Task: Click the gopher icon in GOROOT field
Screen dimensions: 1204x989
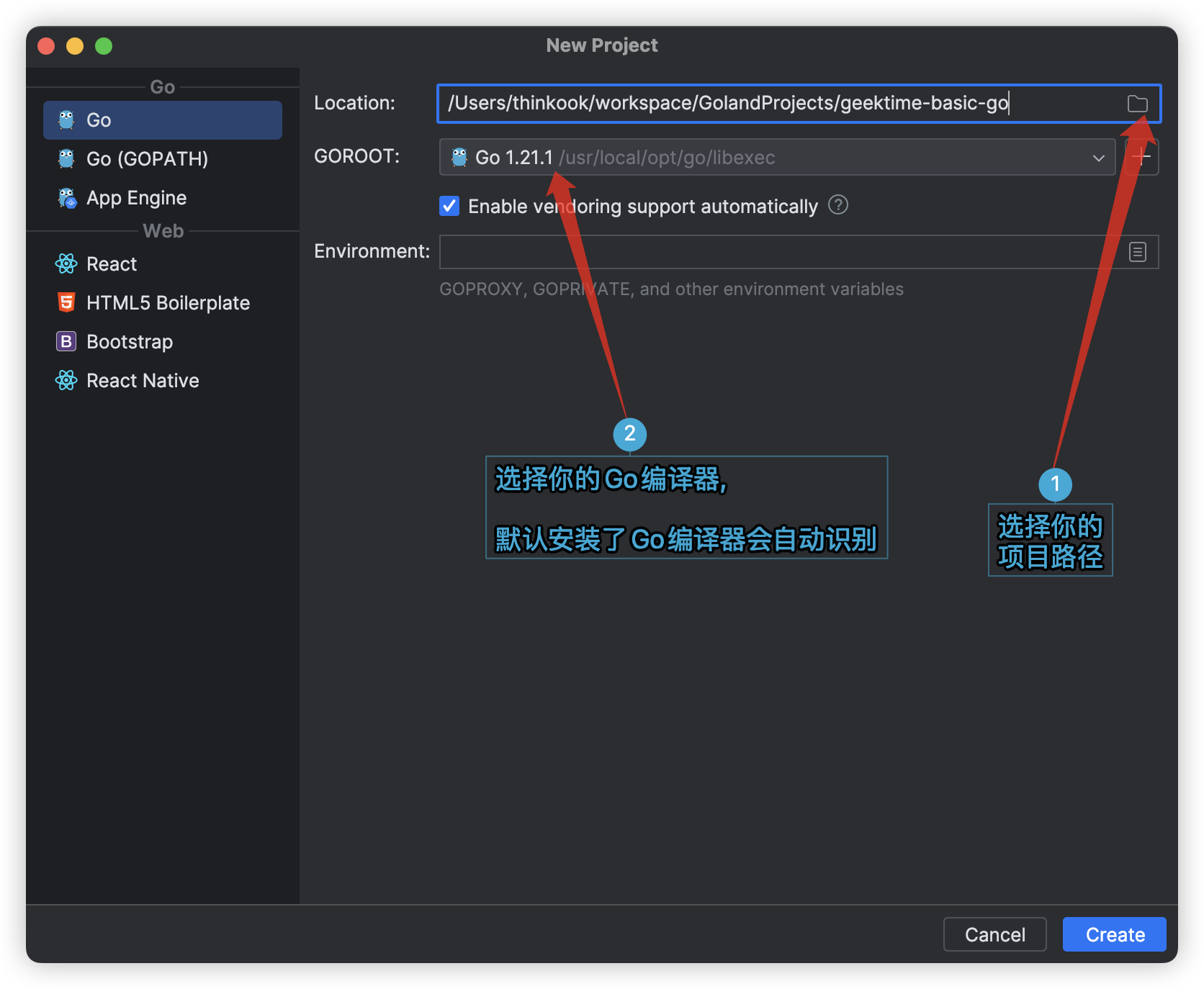Action: (459, 157)
